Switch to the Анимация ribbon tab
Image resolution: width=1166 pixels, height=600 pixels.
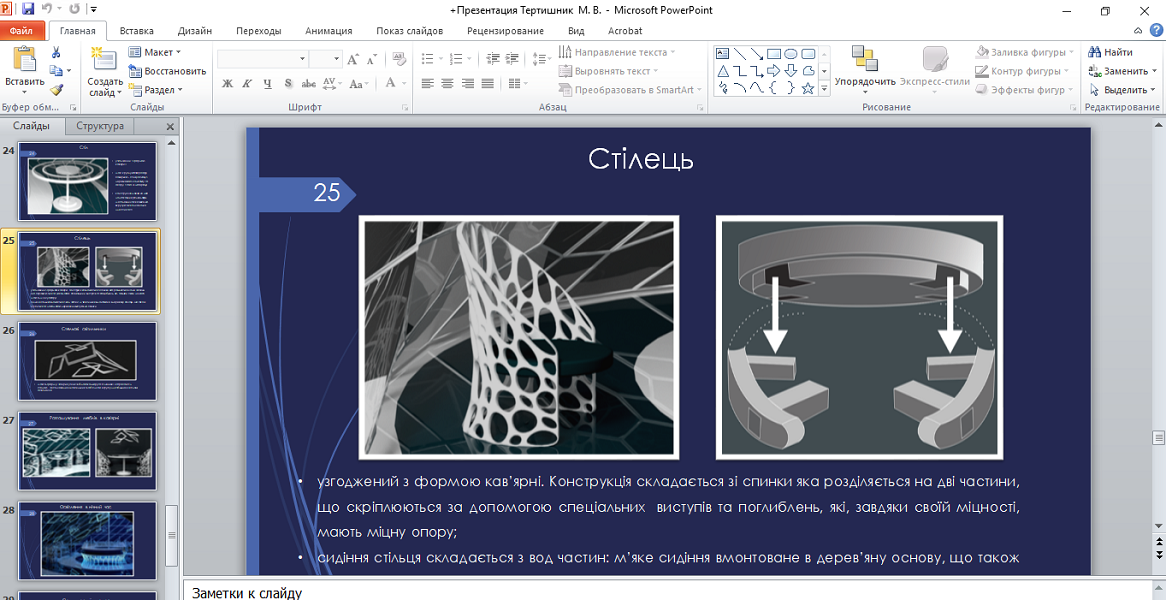[x=329, y=31]
